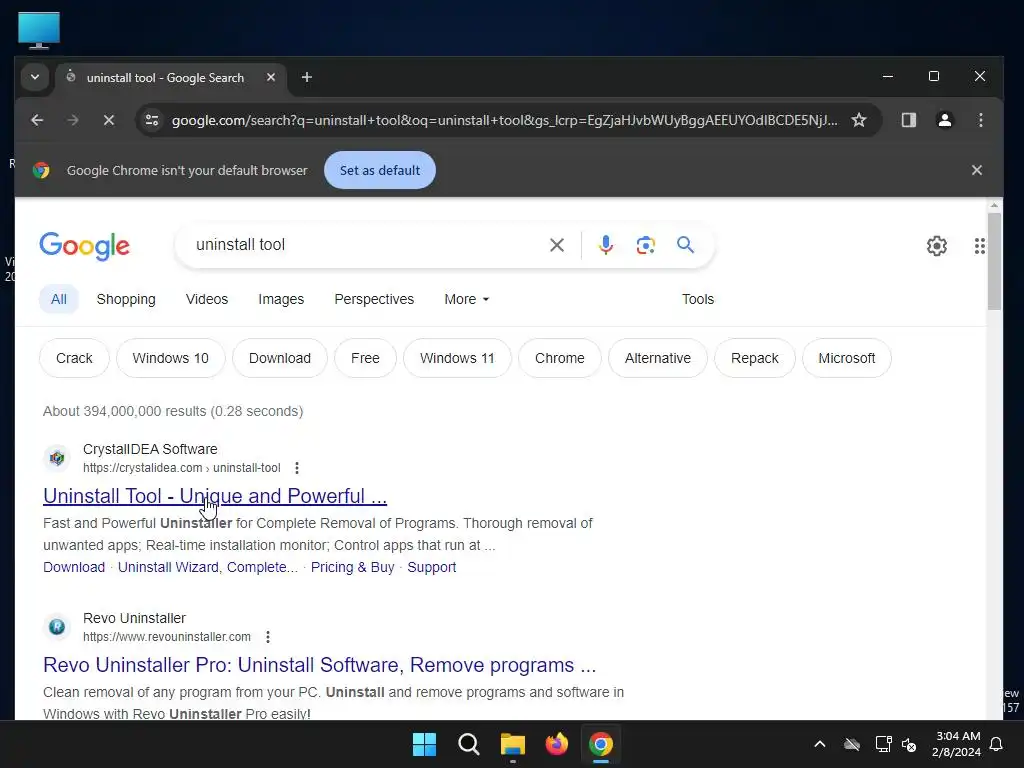This screenshot has width=1024, height=768.
Task: Open Chrome side panel icon
Action: [908, 120]
